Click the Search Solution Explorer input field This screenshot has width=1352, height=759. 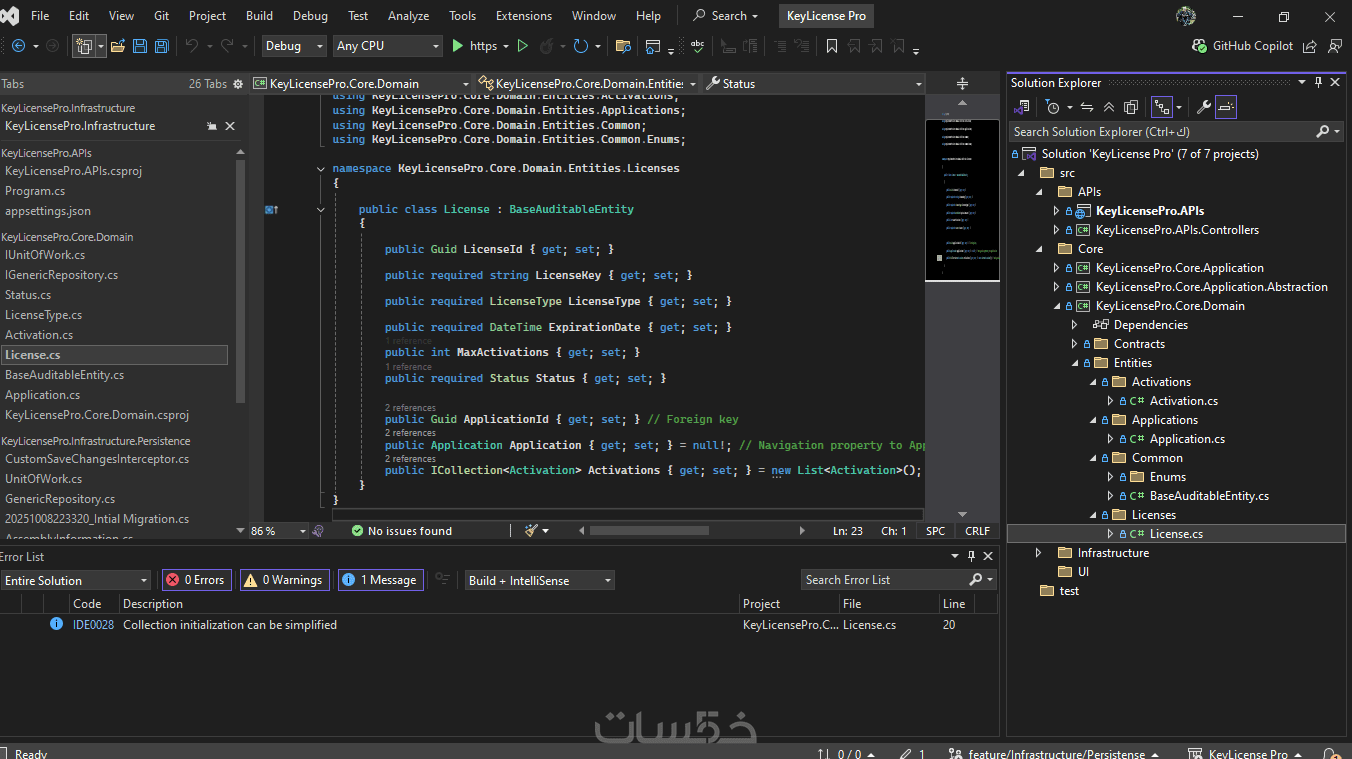point(1160,131)
